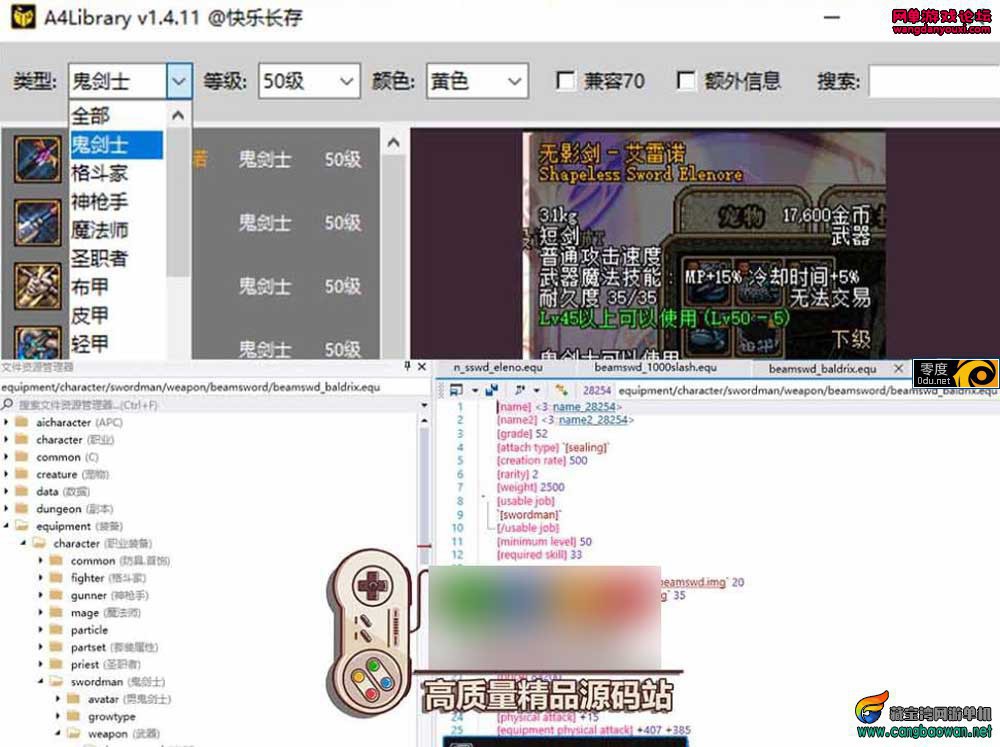Pin the file explorer panel
Viewport: 1000px width, 747px height.
point(407,366)
